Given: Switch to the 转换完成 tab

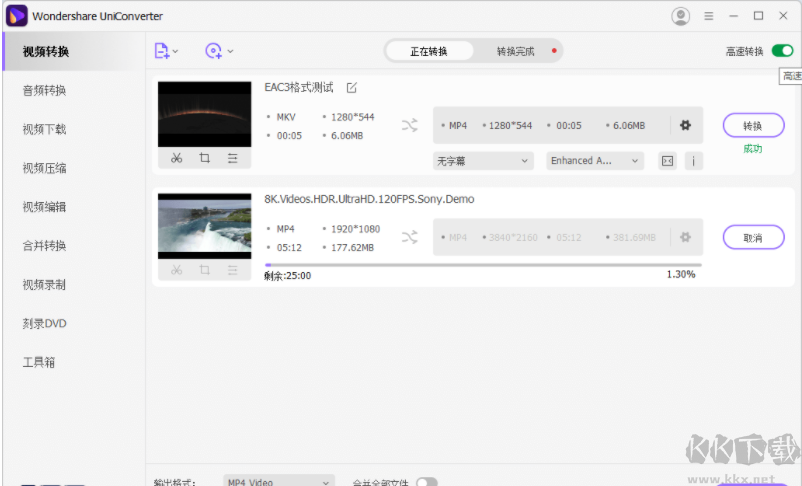Looking at the screenshot, I should coord(515,51).
